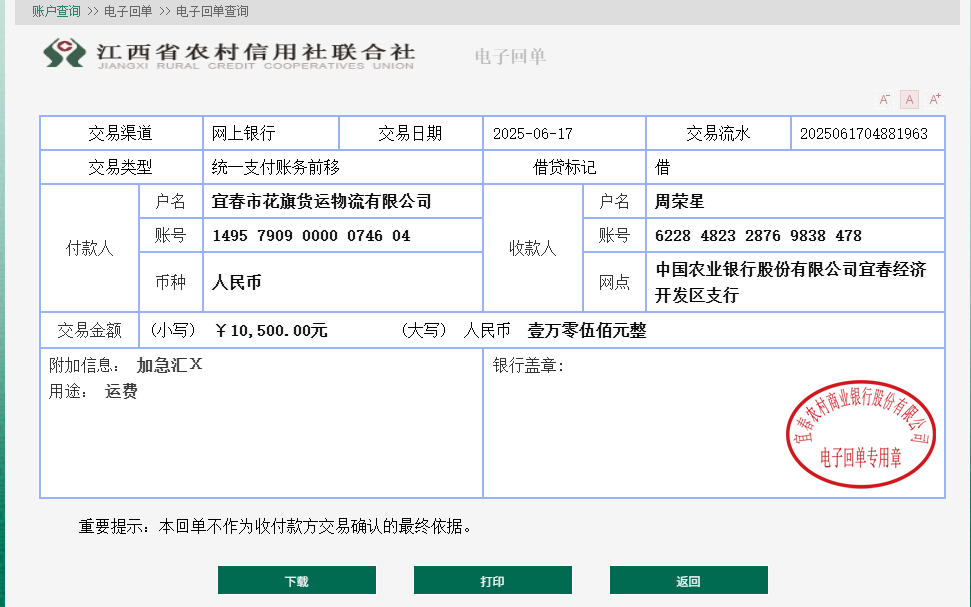Image resolution: width=971 pixels, height=607 pixels.
Task: Select the transaction date 2025-06-17
Action: tap(533, 133)
